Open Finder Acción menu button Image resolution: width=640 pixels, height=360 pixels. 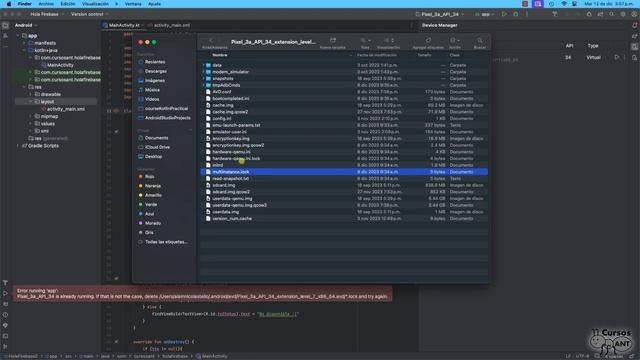(455, 40)
